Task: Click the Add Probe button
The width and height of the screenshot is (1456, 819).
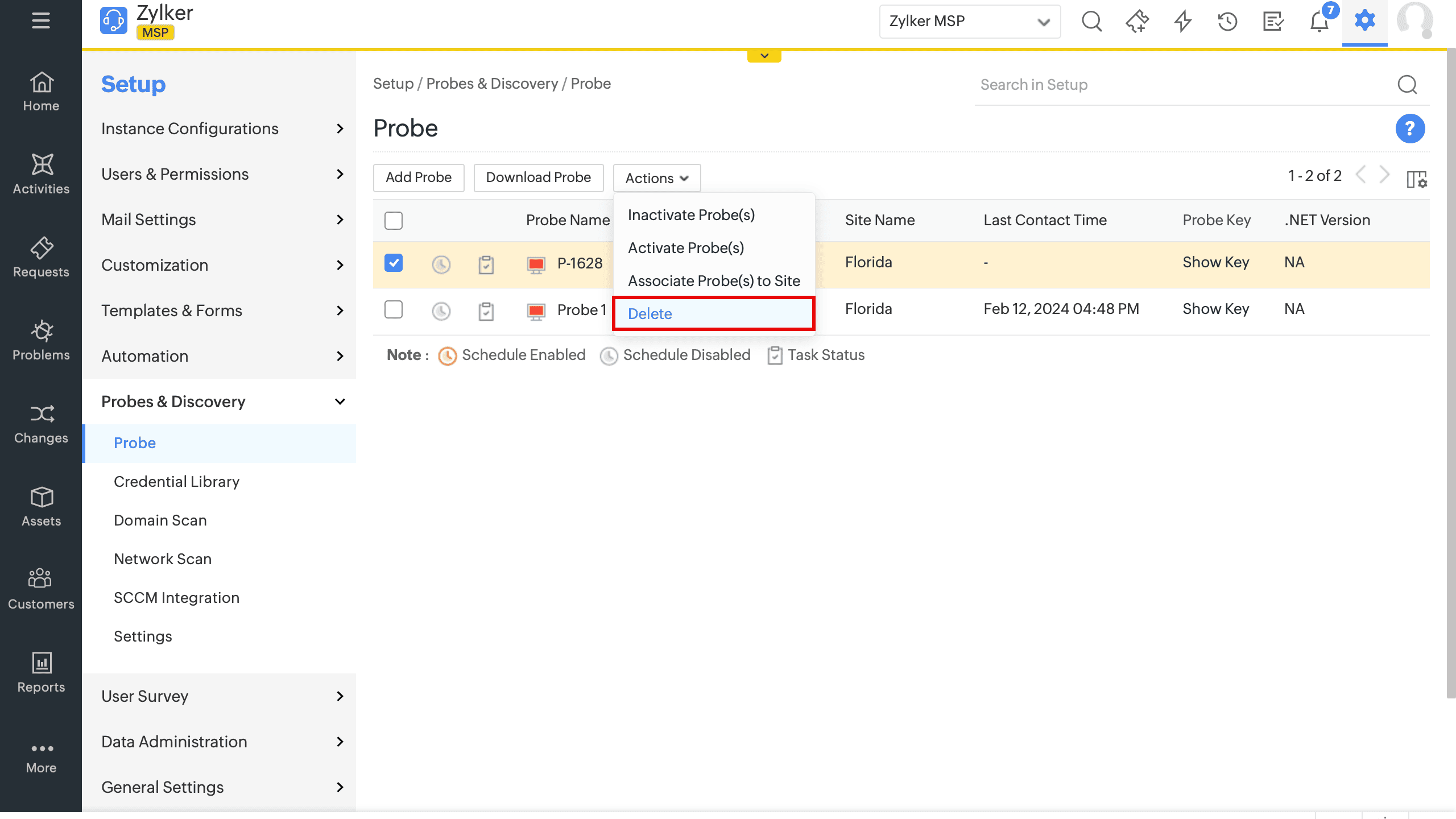Action: coord(419,177)
